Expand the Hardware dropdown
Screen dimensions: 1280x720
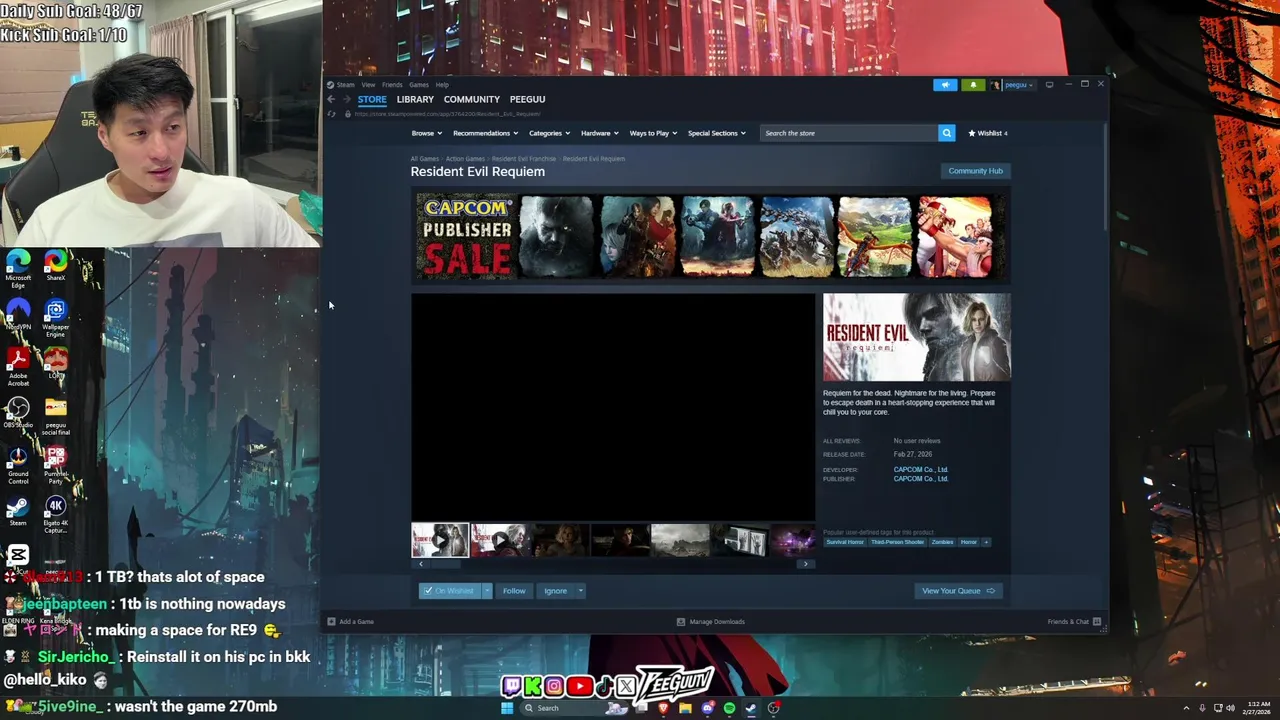coord(599,133)
